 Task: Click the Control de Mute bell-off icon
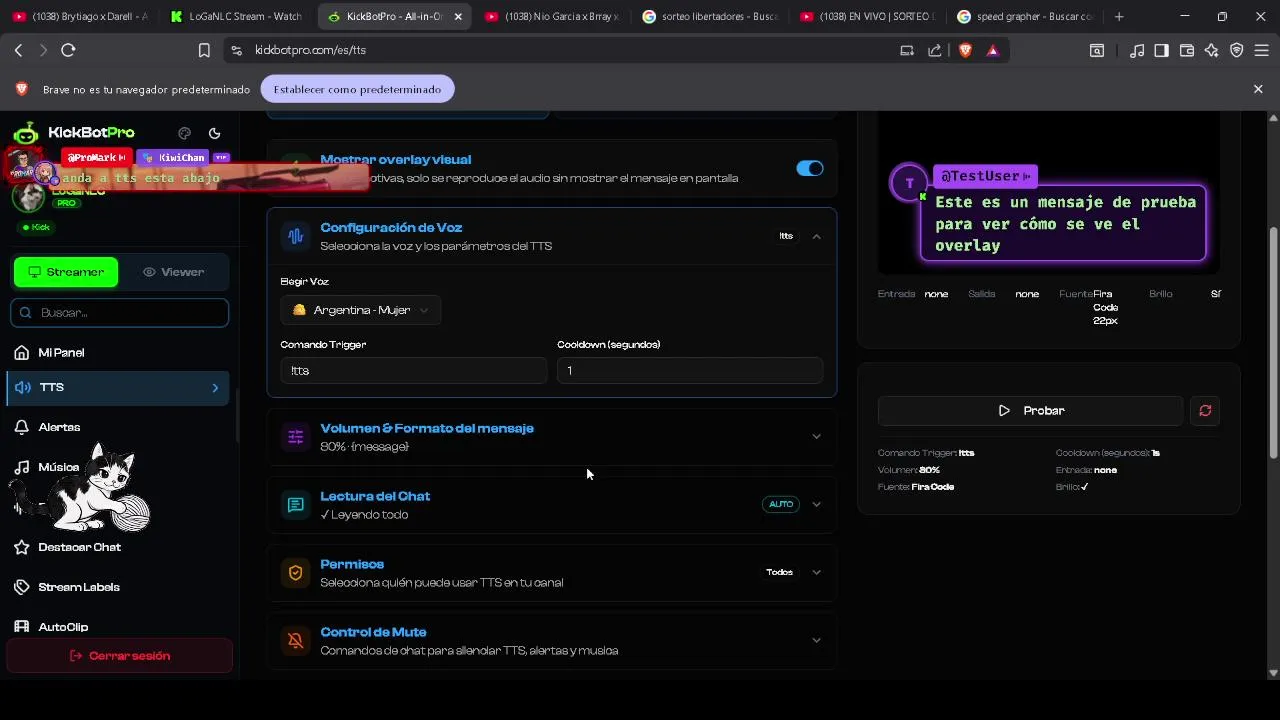(x=295, y=641)
